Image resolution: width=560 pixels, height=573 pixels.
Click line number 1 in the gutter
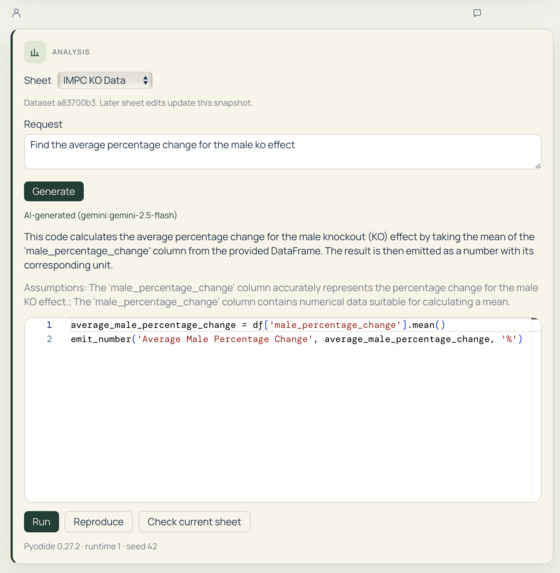(49, 325)
